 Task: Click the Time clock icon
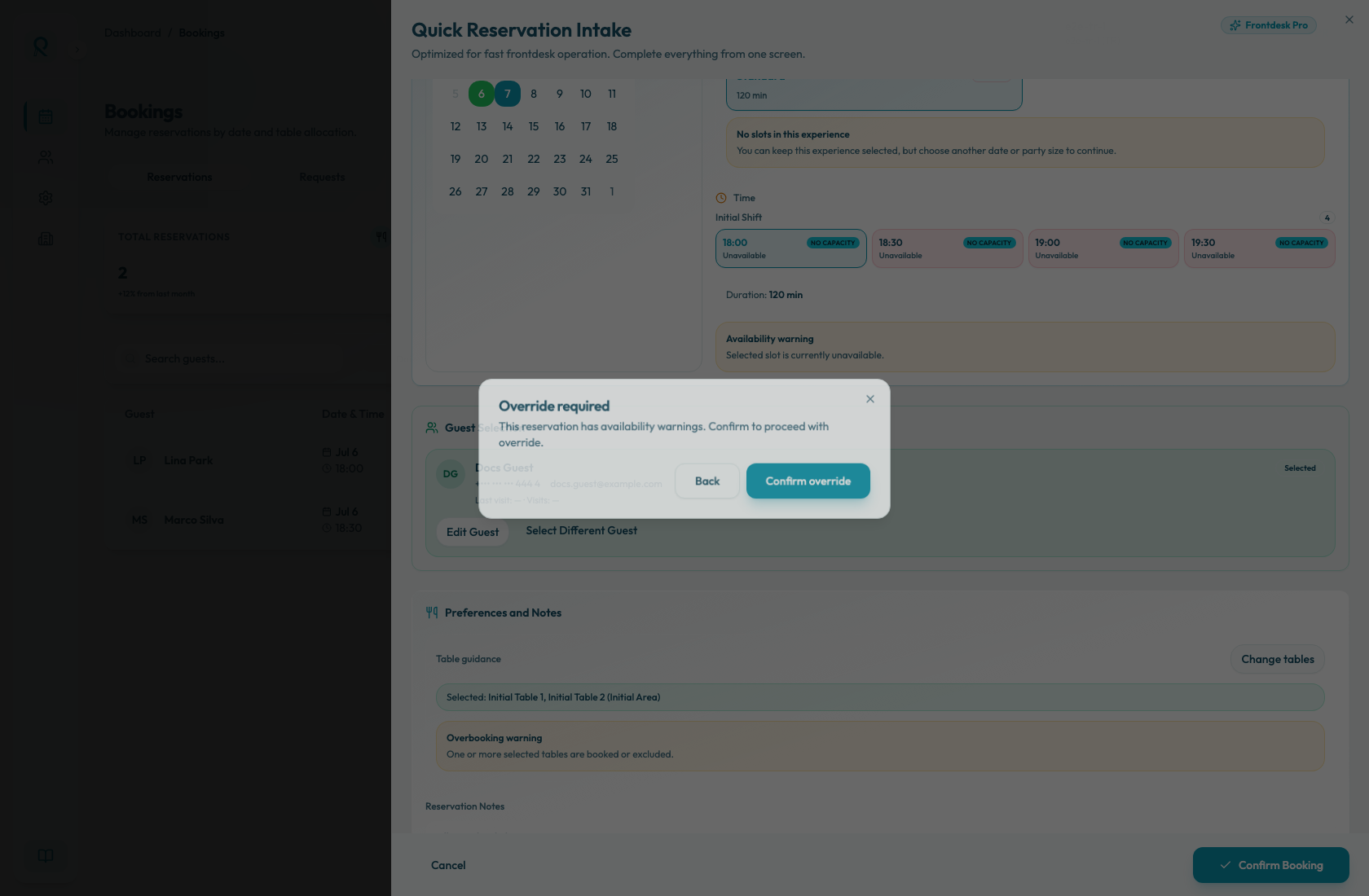[721, 198]
